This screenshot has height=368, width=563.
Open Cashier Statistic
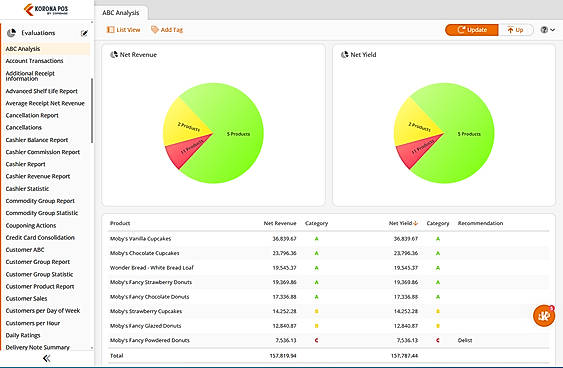click(27, 189)
